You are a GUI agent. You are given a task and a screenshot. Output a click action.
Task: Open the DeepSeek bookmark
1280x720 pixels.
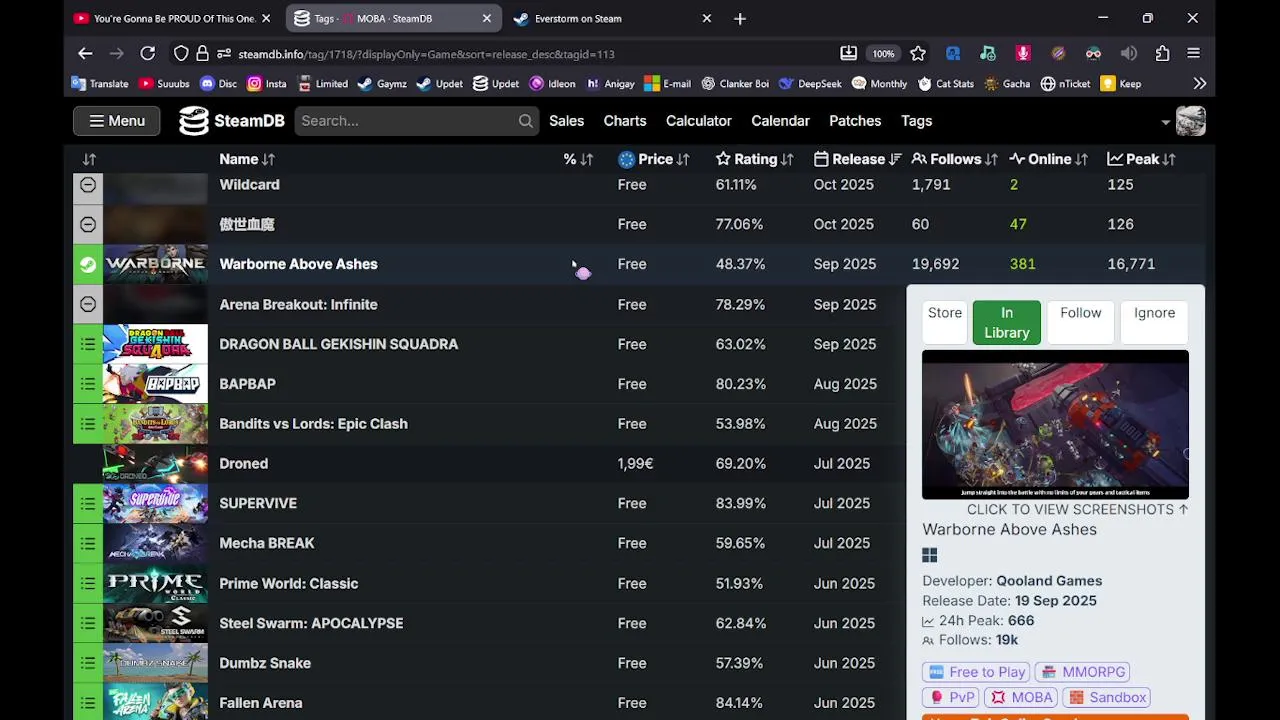pos(811,84)
